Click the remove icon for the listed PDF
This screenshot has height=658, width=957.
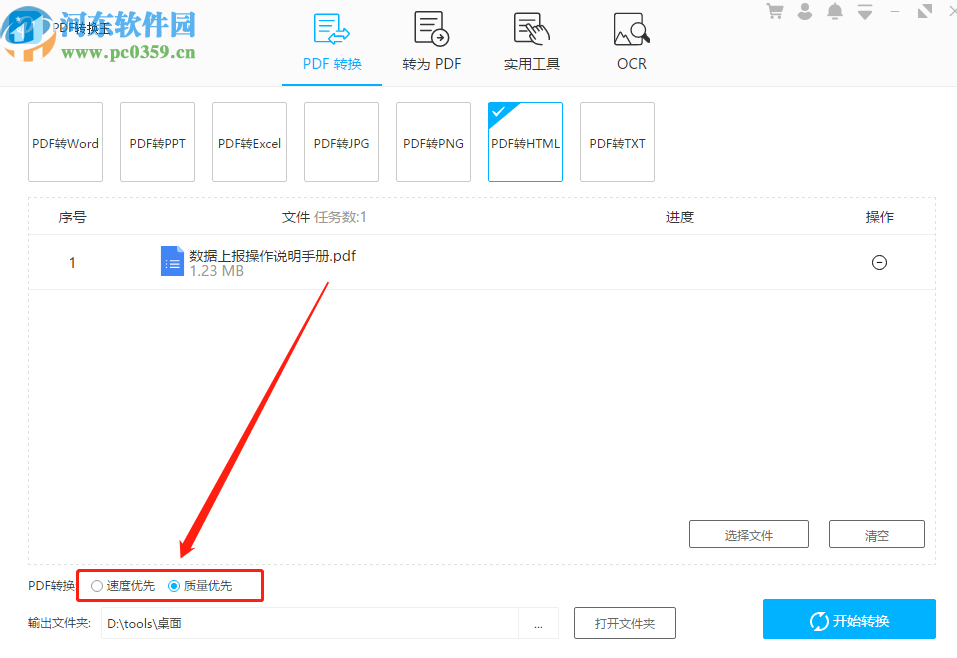coord(879,262)
